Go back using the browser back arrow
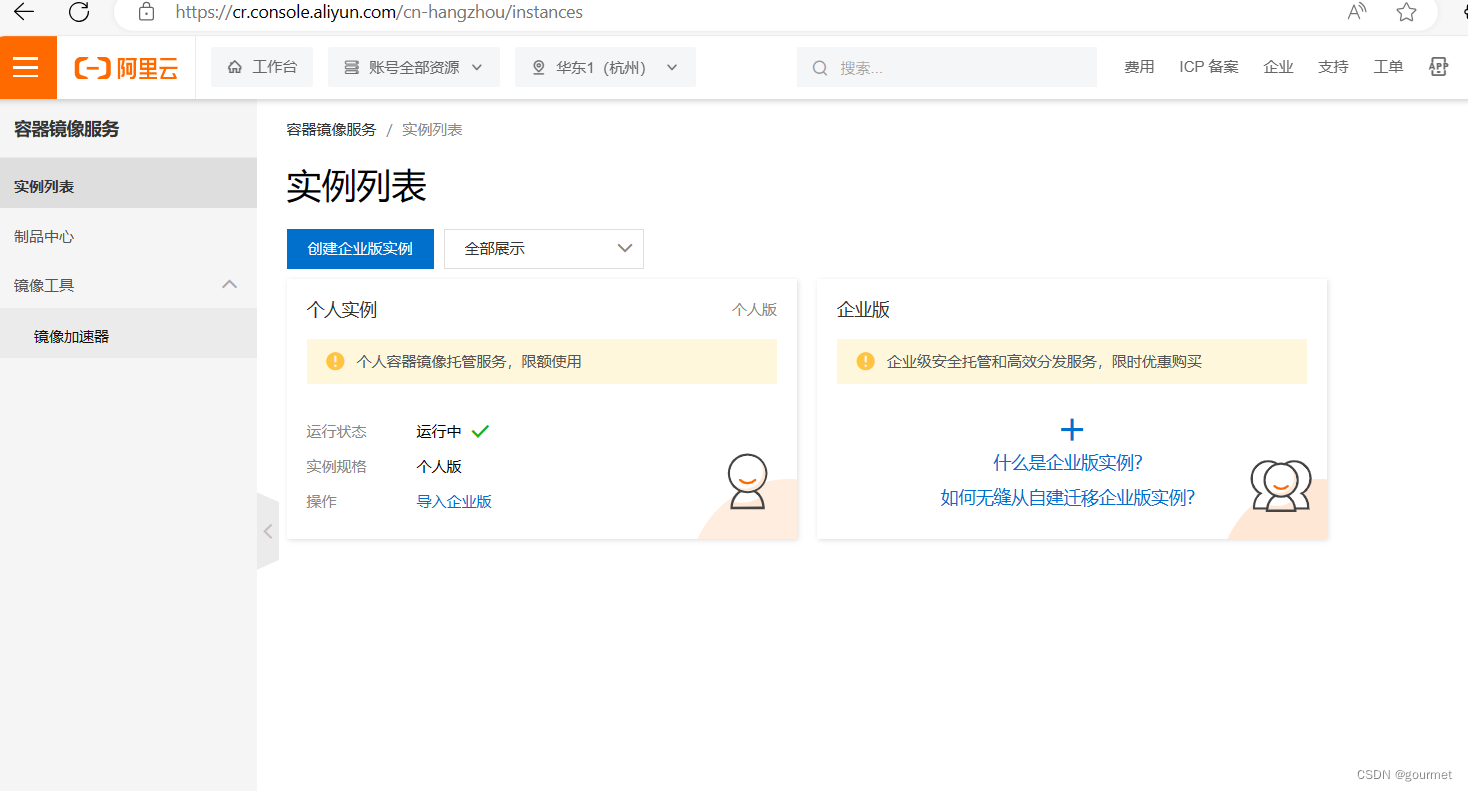1468x791 pixels. click(25, 14)
